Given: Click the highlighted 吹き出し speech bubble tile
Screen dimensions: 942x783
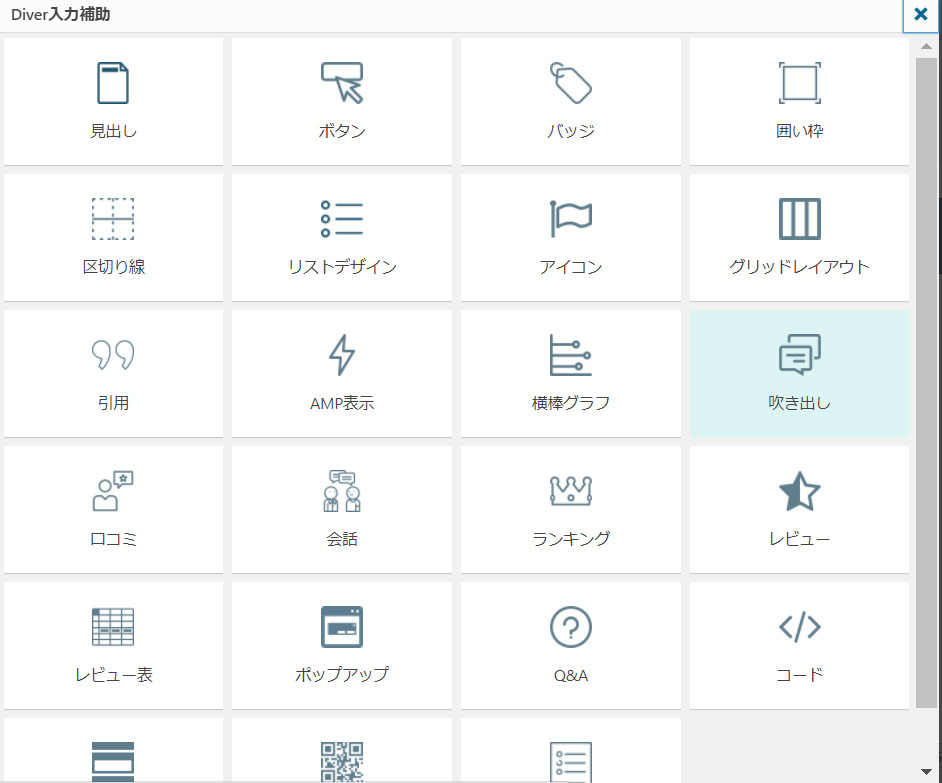Looking at the screenshot, I should click(799, 372).
